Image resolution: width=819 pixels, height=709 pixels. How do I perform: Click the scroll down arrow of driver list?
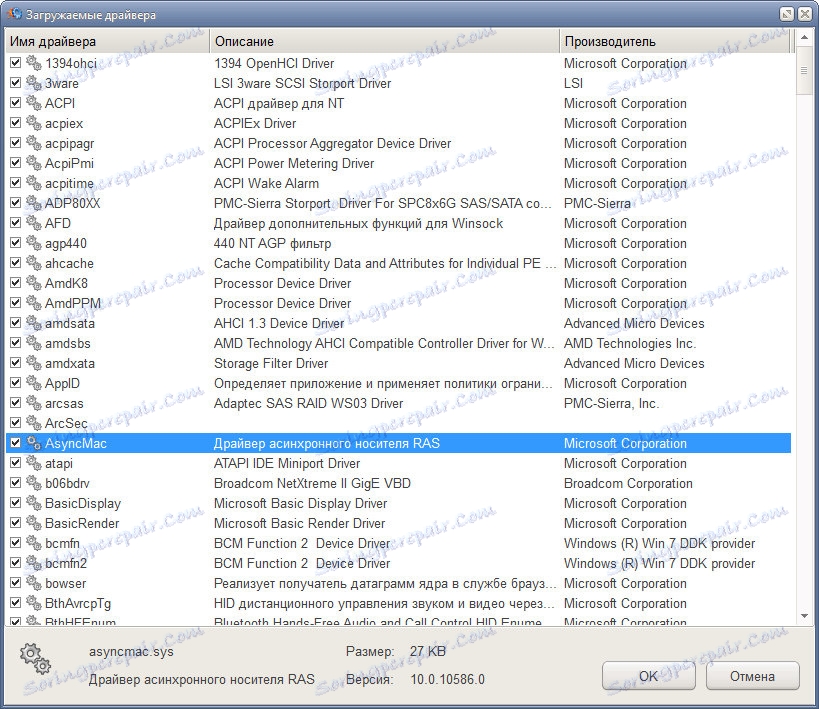point(804,617)
